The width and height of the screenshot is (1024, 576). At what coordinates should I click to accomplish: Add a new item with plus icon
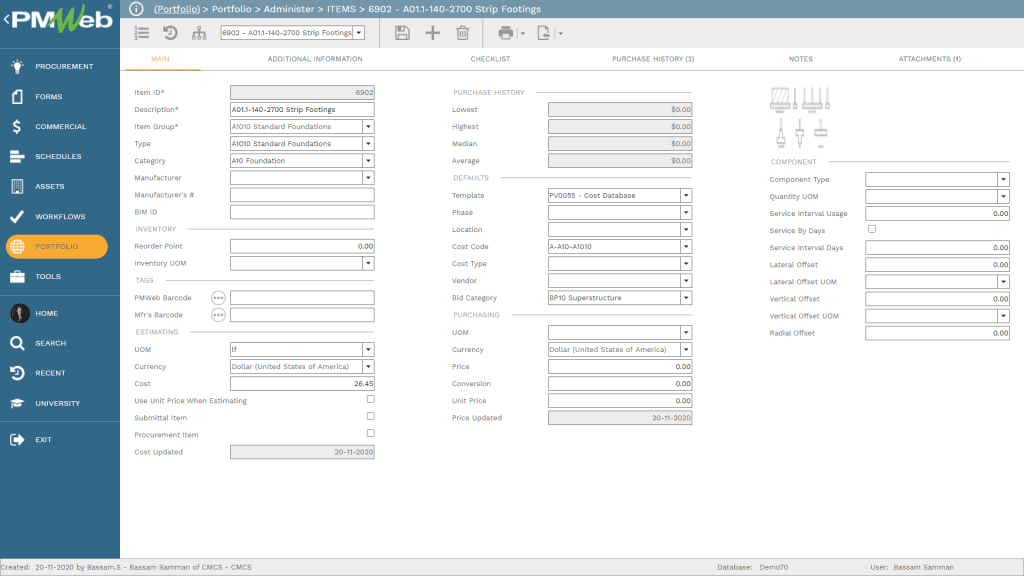point(432,33)
